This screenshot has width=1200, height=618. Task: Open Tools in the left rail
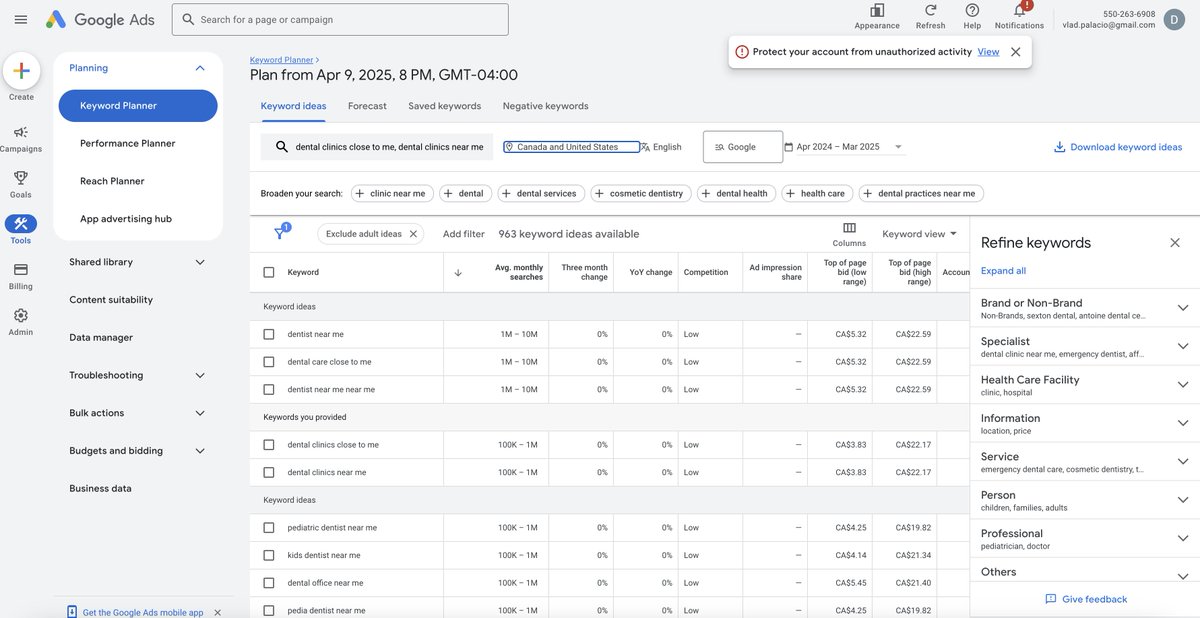pyautogui.click(x=21, y=230)
